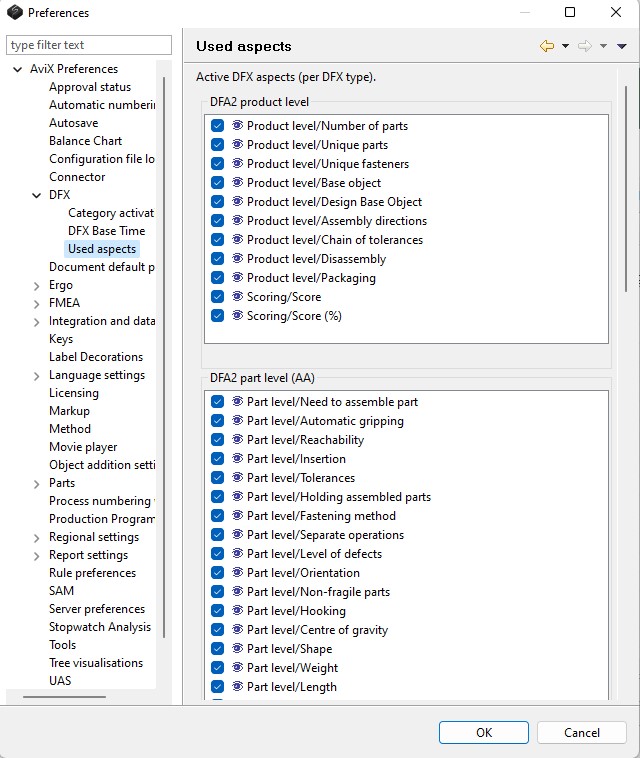The width and height of the screenshot is (640, 758).
Task: Open the view menu dropdown arrow
Action: click(x=622, y=46)
